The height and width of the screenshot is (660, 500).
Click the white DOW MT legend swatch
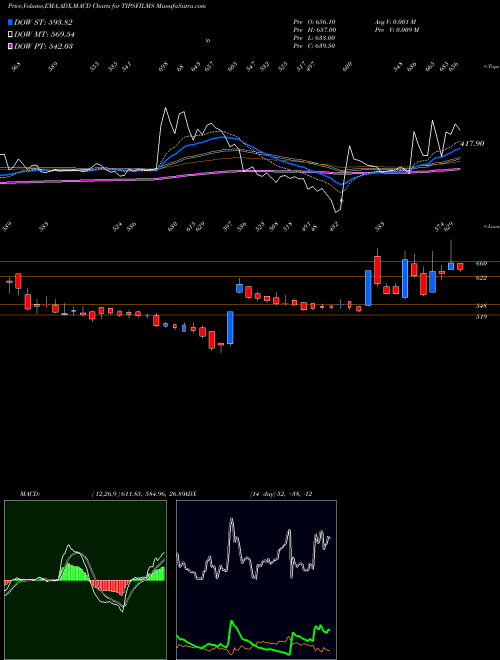[10, 34]
